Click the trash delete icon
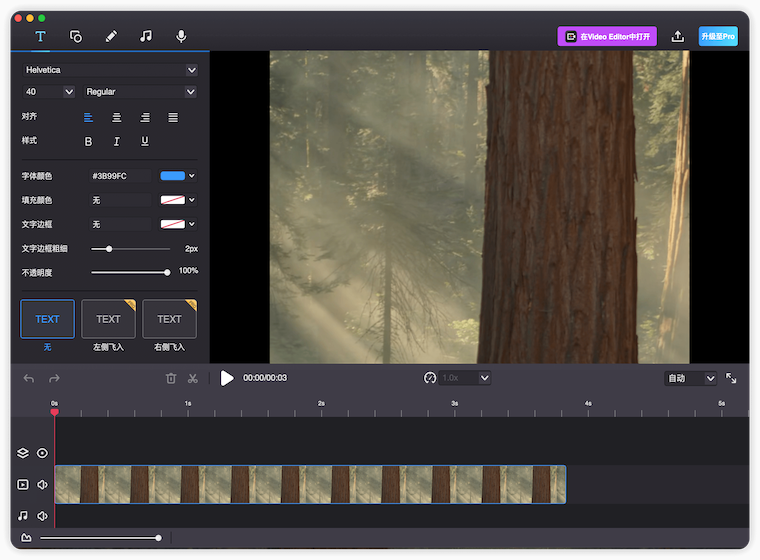 click(170, 378)
